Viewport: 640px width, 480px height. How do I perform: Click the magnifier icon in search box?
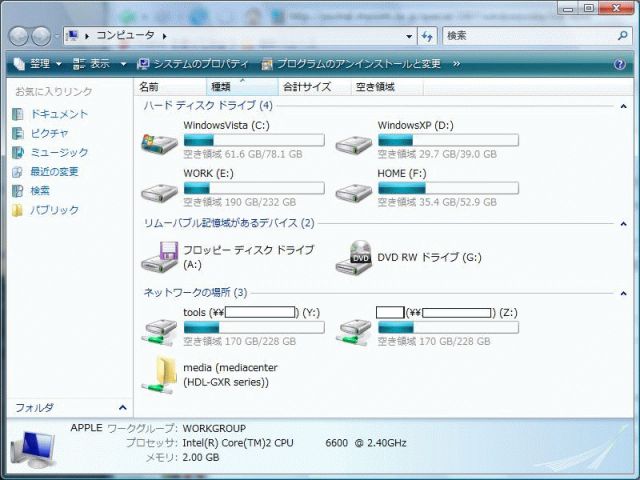click(x=622, y=36)
